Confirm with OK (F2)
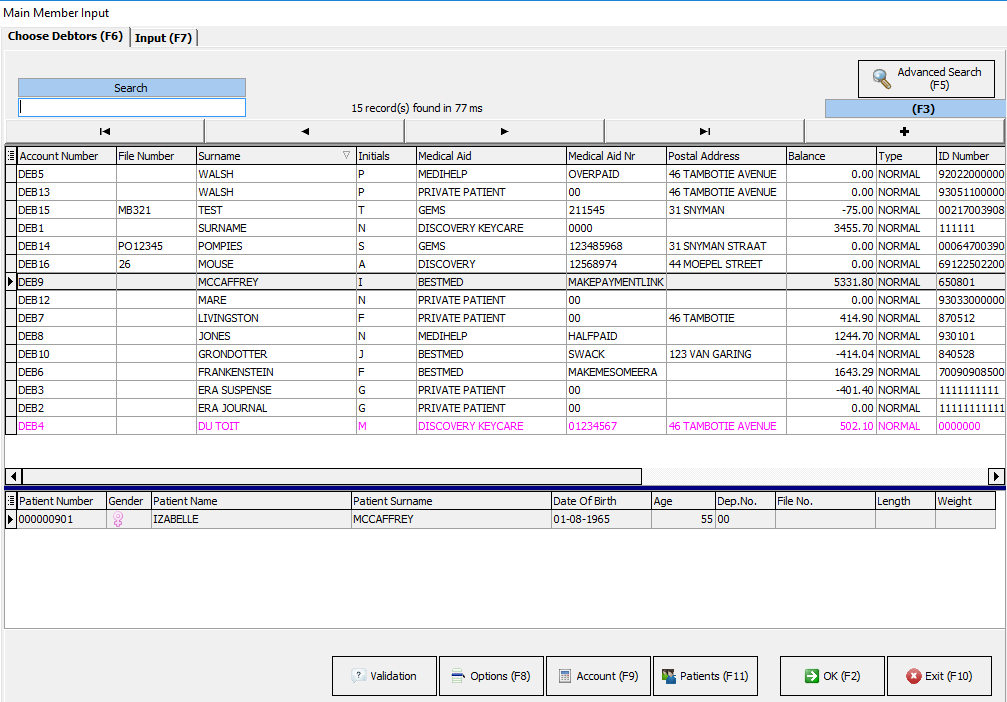Screen dimensions: 1007x702 pos(831,676)
